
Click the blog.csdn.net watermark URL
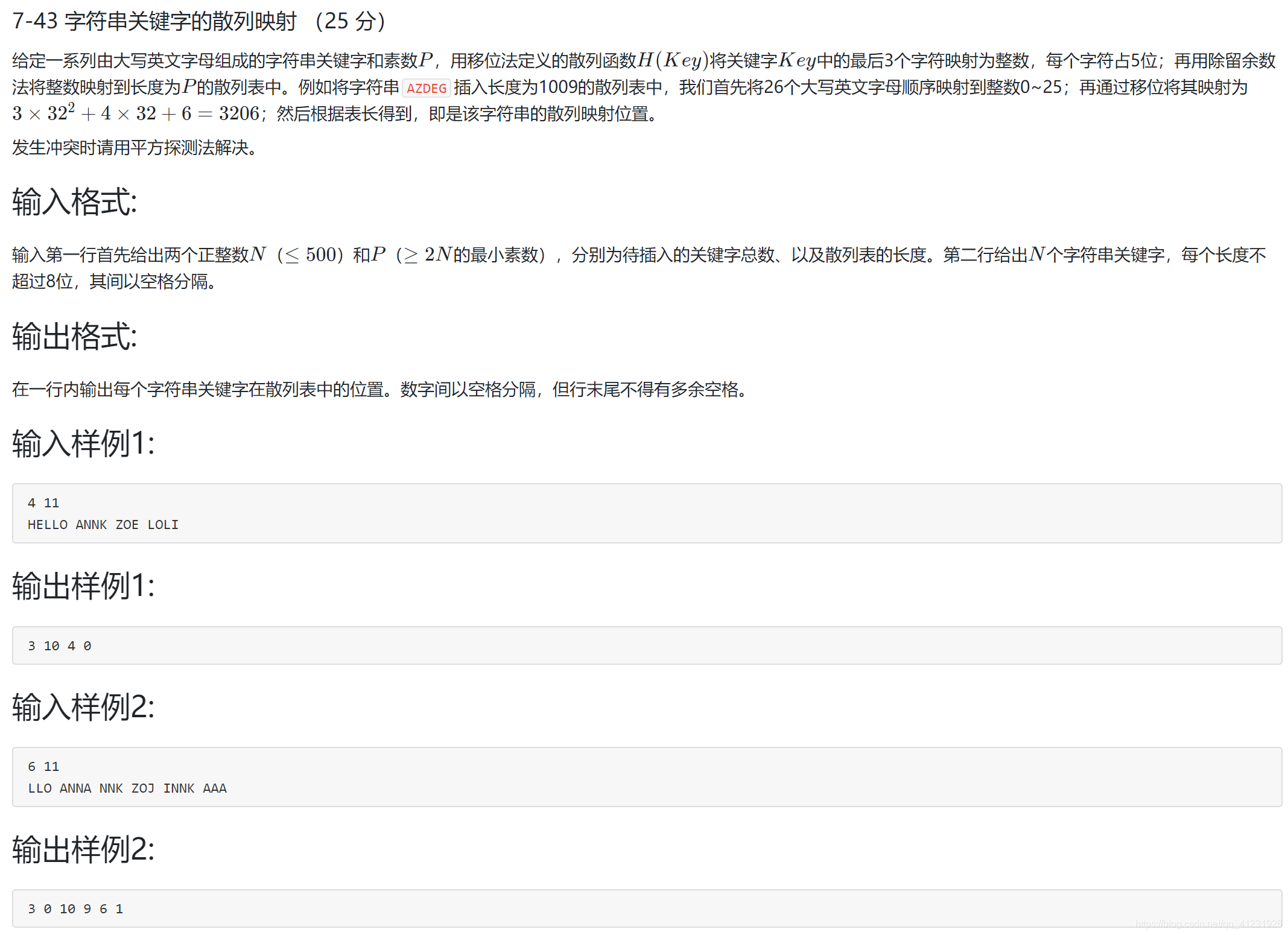(1208, 924)
